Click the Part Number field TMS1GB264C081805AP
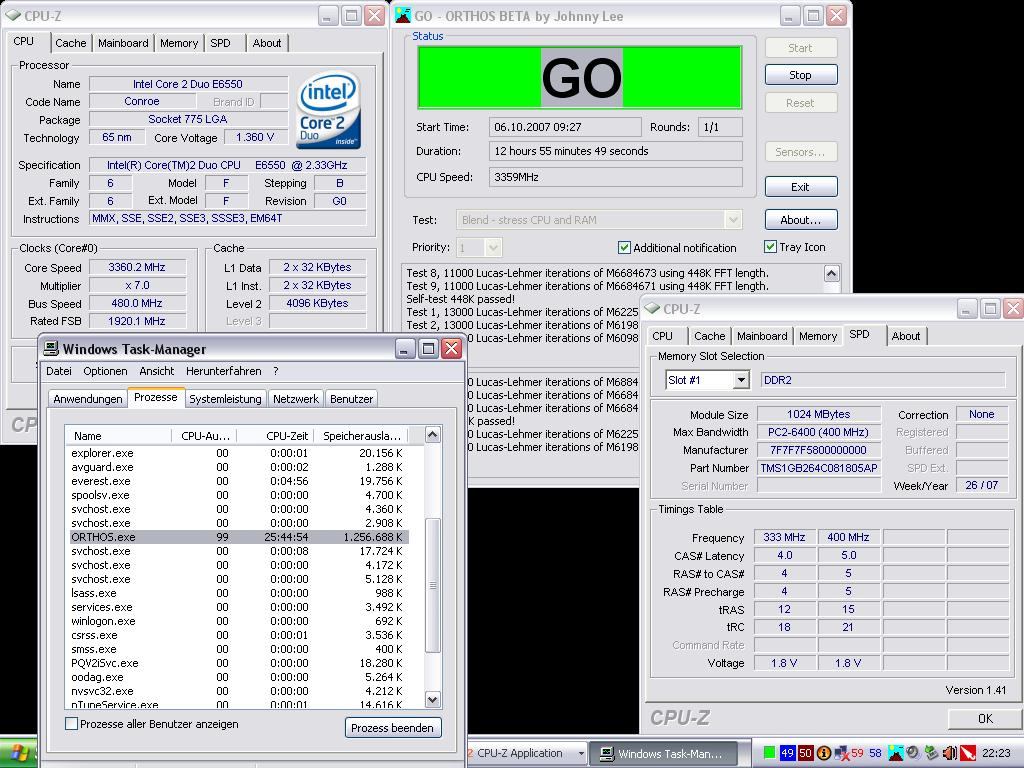 click(819, 468)
